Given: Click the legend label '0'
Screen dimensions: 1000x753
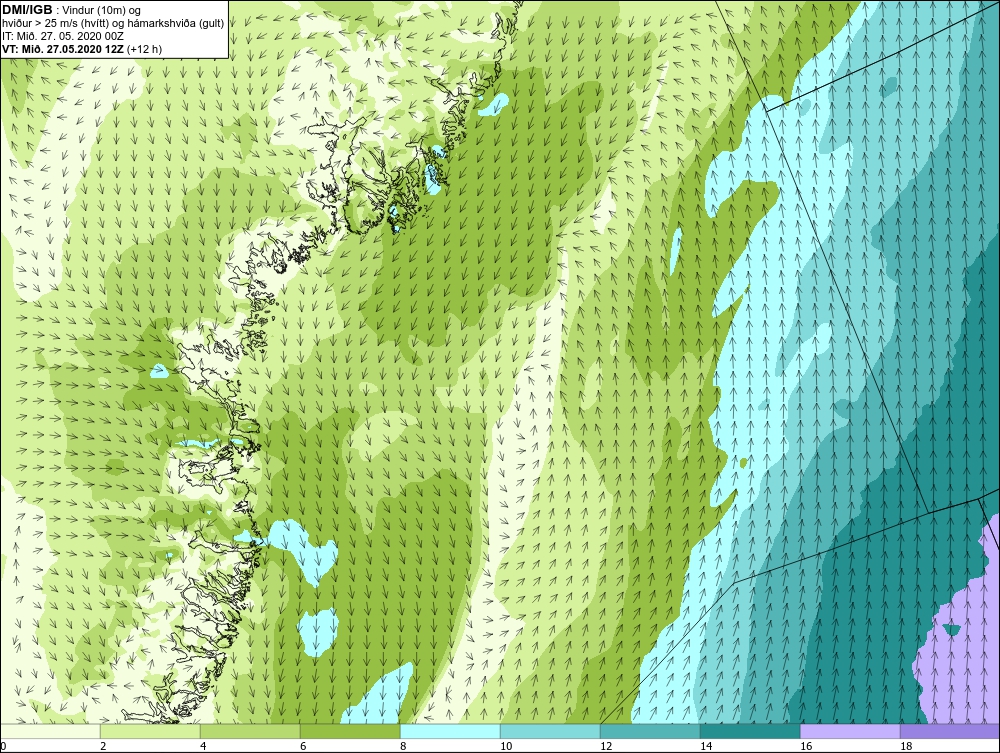Looking at the screenshot, I should (3, 746).
